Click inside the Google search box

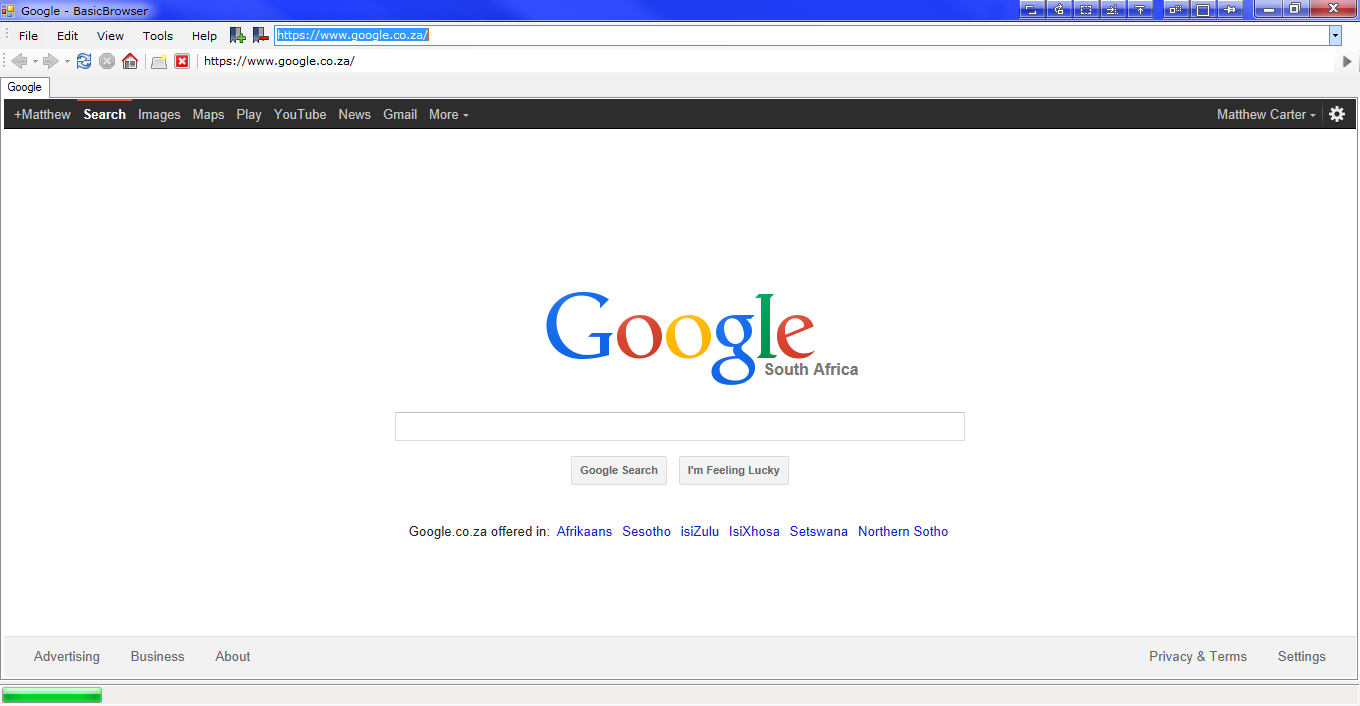point(680,426)
